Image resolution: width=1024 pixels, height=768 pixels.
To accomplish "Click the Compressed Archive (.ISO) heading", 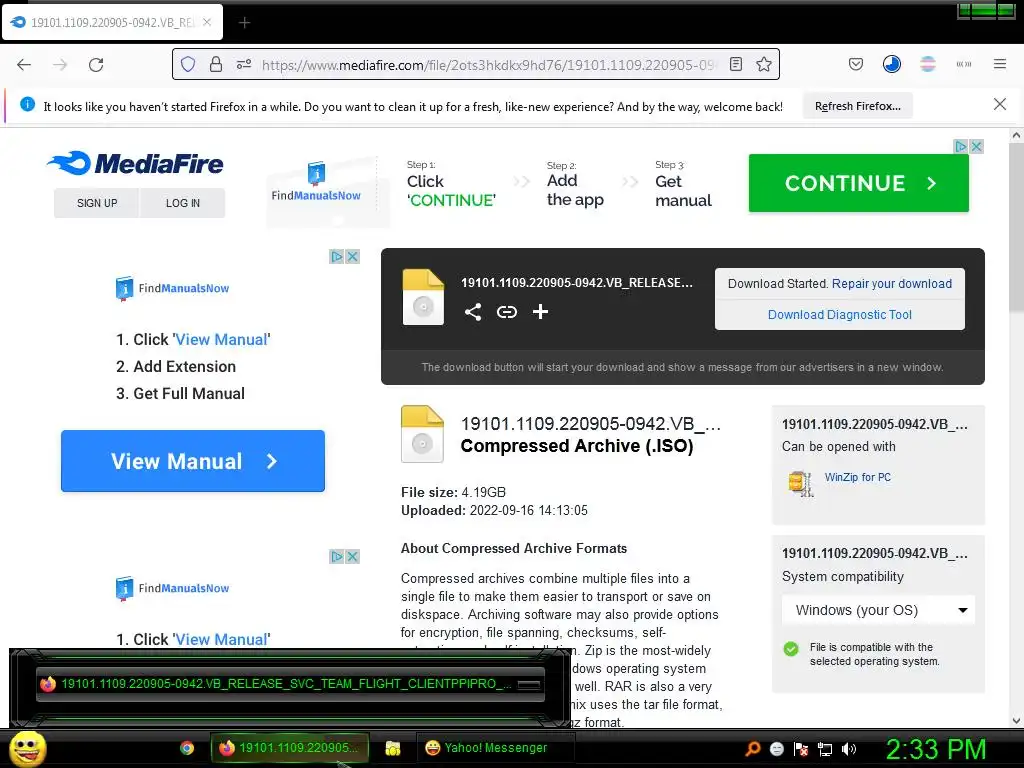I will pos(577,446).
